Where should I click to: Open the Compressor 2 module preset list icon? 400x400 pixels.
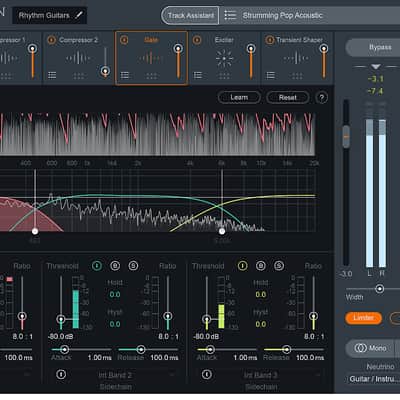point(52,75)
